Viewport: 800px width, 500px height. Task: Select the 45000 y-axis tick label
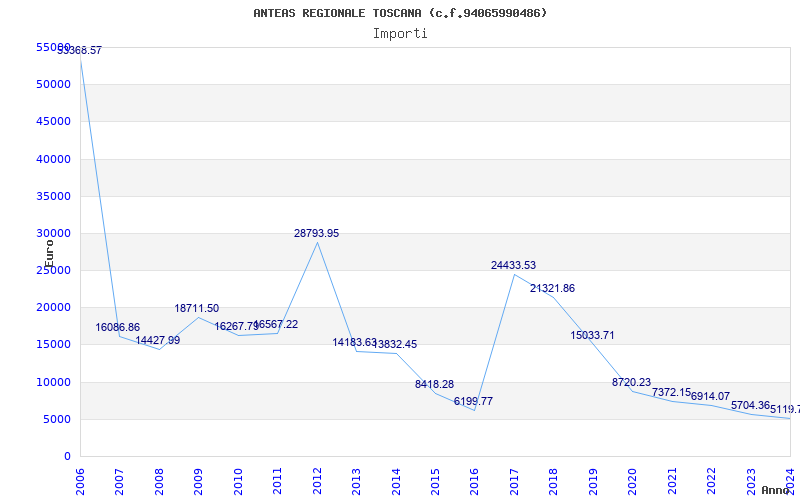[x=54, y=121]
